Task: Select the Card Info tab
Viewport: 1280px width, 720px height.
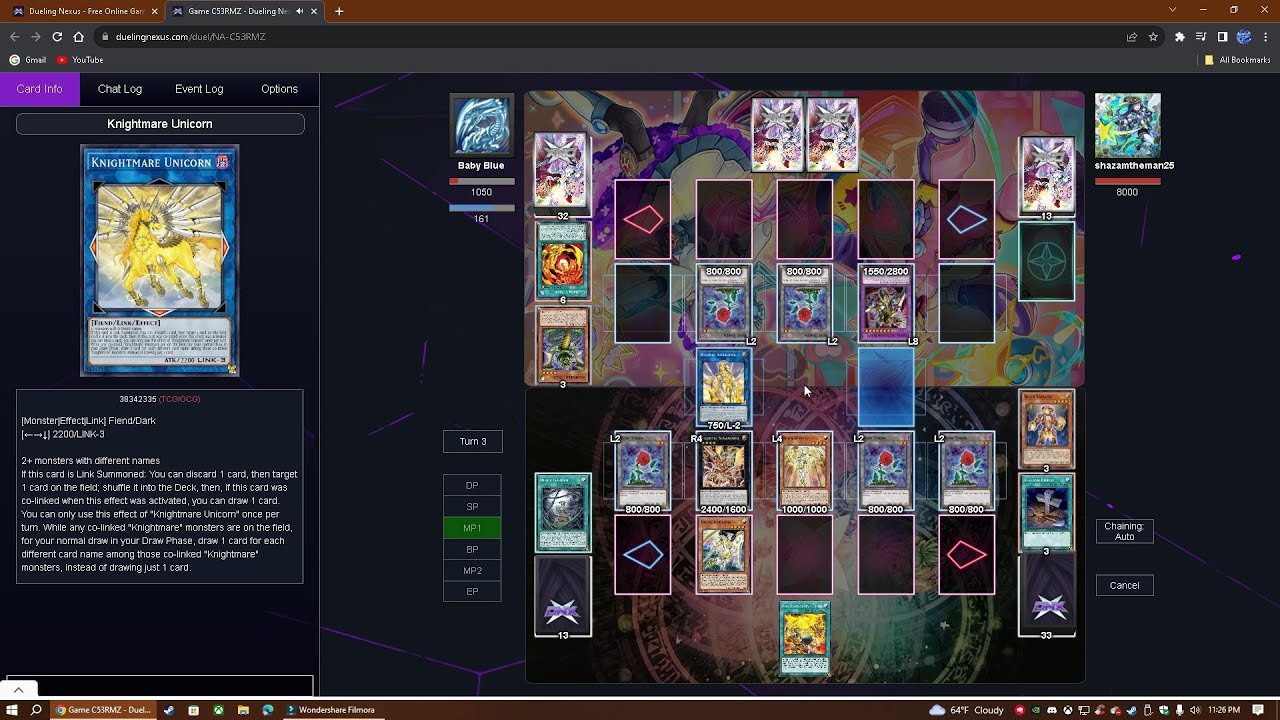Action: pyautogui.click(x=40, y=89)
